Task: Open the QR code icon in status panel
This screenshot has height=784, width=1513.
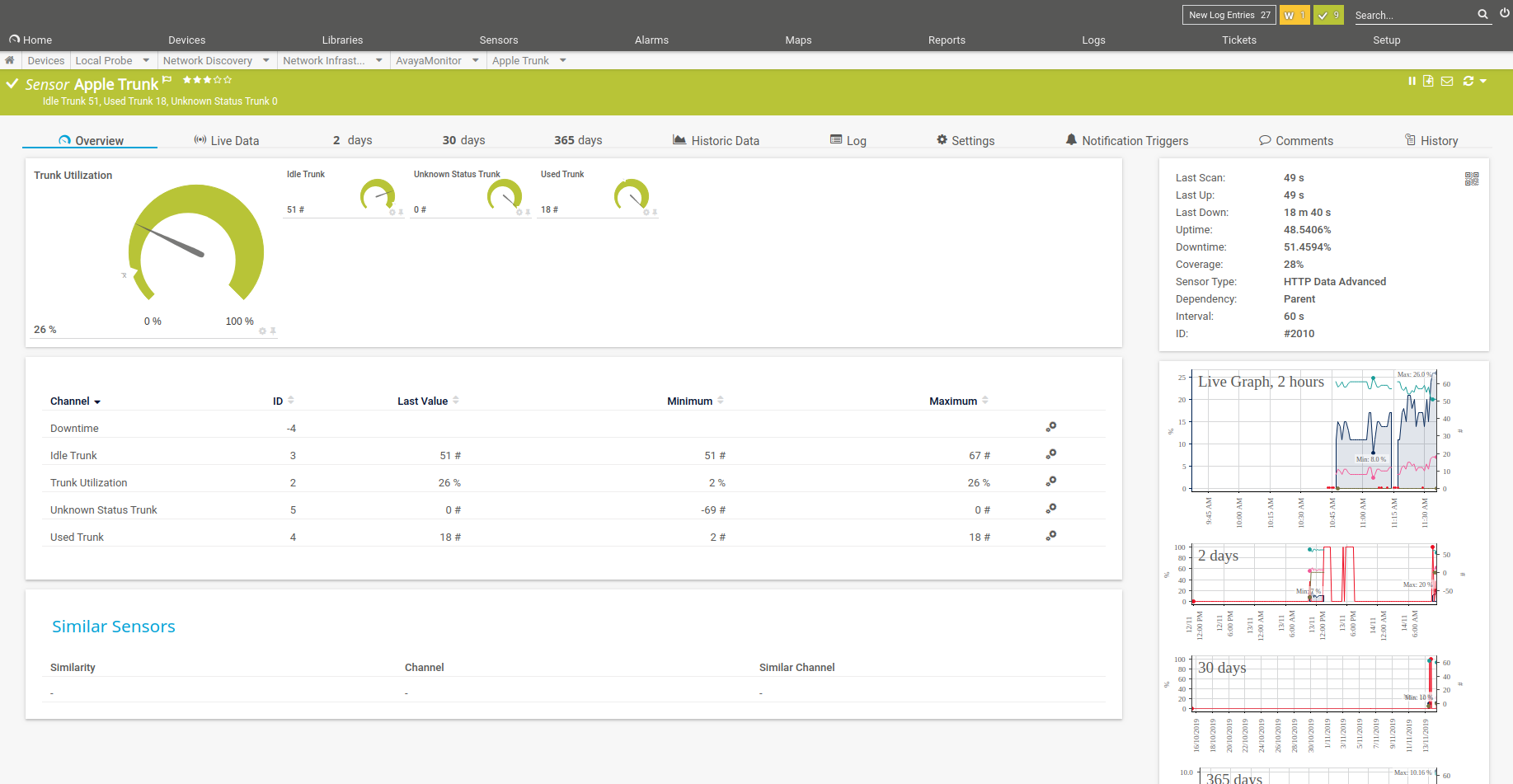Action: click(1472, 179)
